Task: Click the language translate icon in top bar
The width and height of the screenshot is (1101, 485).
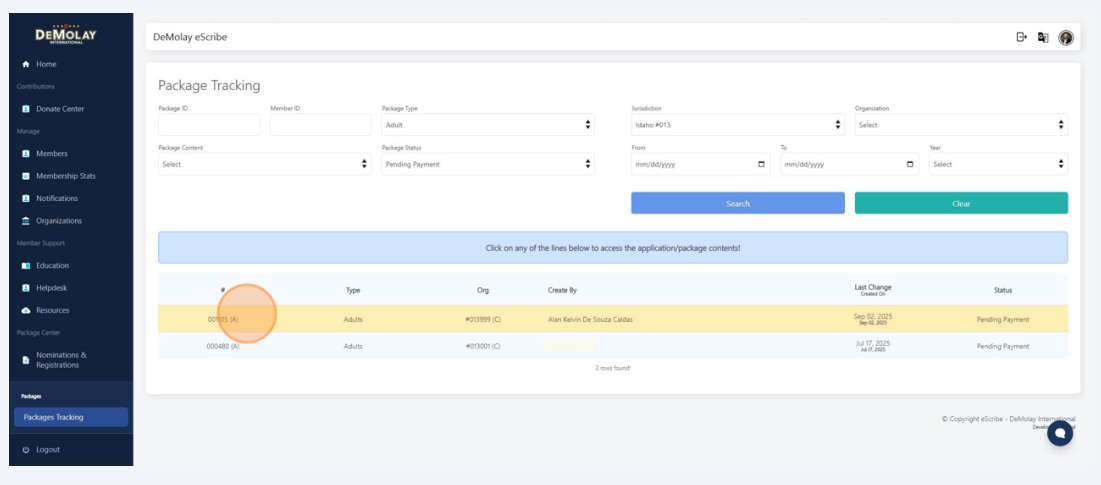Action: [x=1043, y=37]
